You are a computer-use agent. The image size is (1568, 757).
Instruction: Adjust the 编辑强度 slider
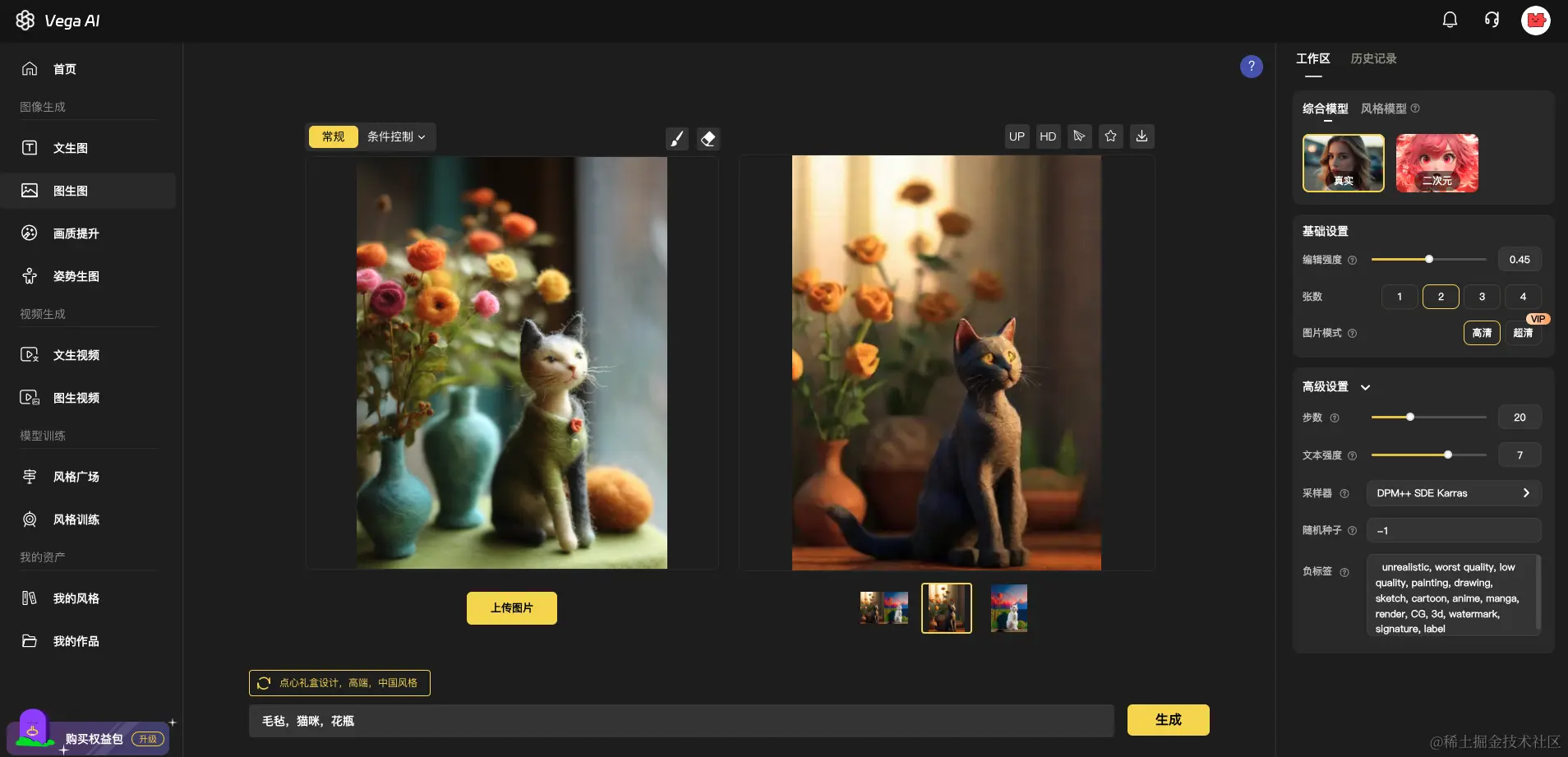point(1428,260)
